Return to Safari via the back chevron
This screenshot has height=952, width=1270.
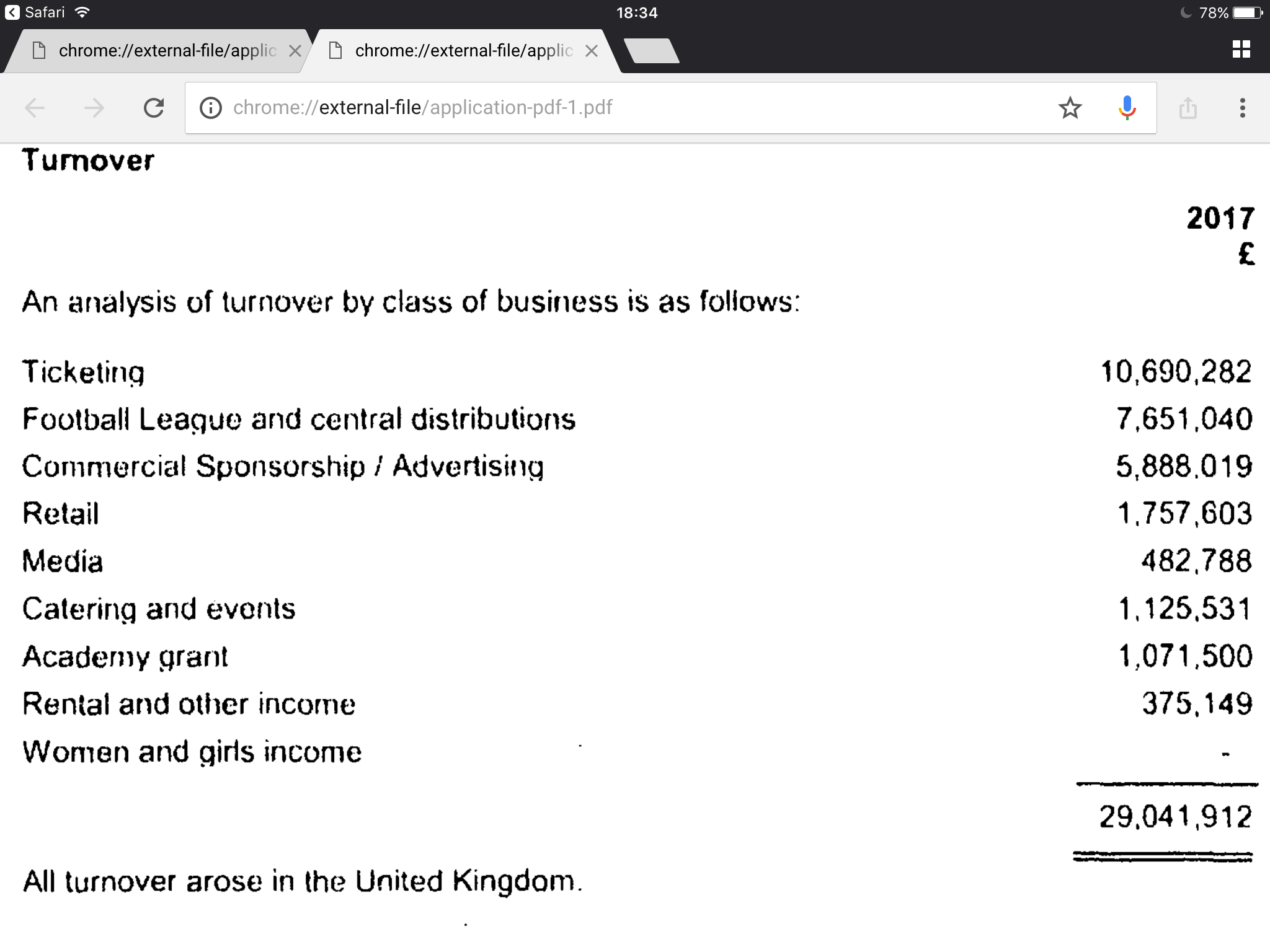(x=12, y=12)
